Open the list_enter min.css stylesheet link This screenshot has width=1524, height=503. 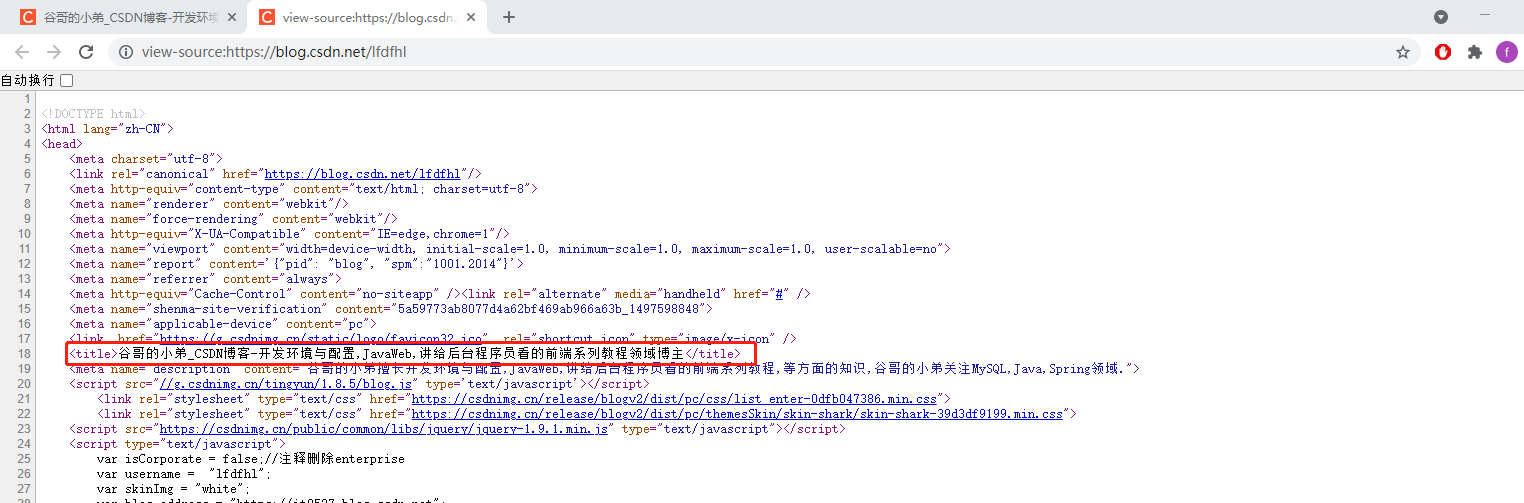pyautogui.click(x=673, y=399)
